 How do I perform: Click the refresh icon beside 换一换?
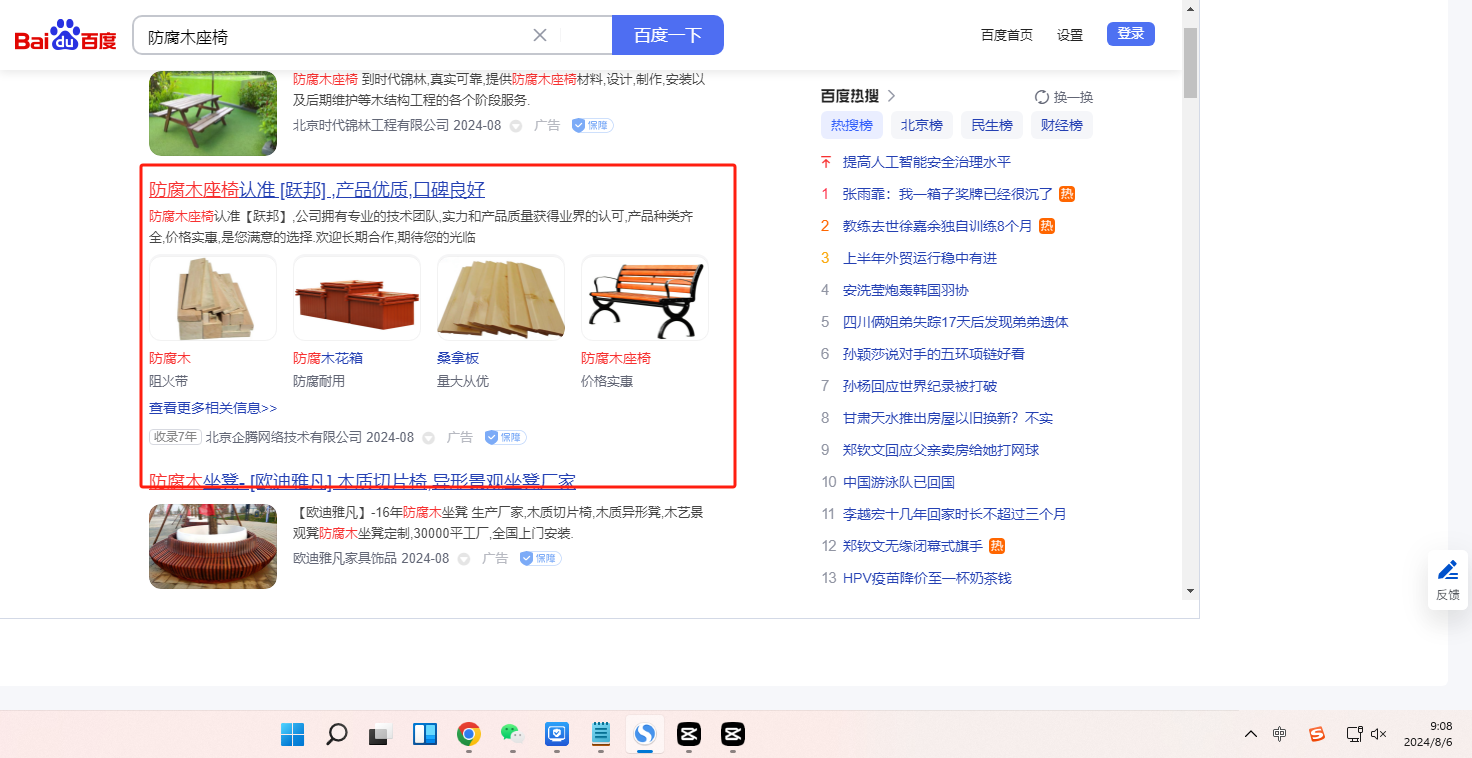pos(1042,97)
